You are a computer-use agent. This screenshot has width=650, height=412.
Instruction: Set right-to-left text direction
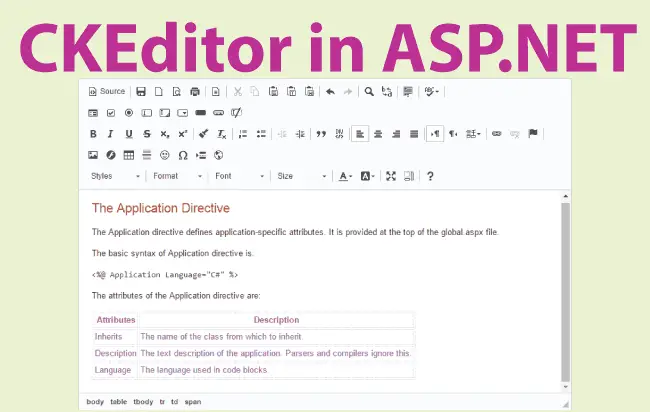tap(453, 134)
